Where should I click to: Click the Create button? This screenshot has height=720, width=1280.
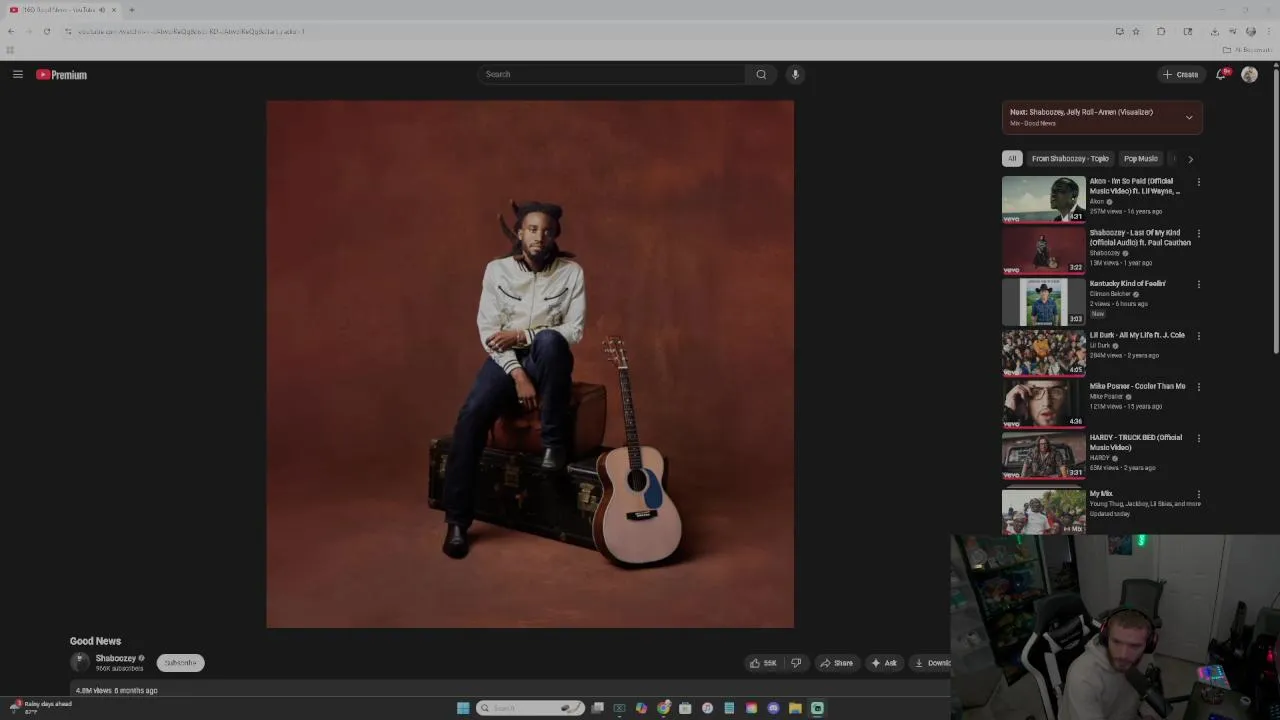(x=1180, y=74)
